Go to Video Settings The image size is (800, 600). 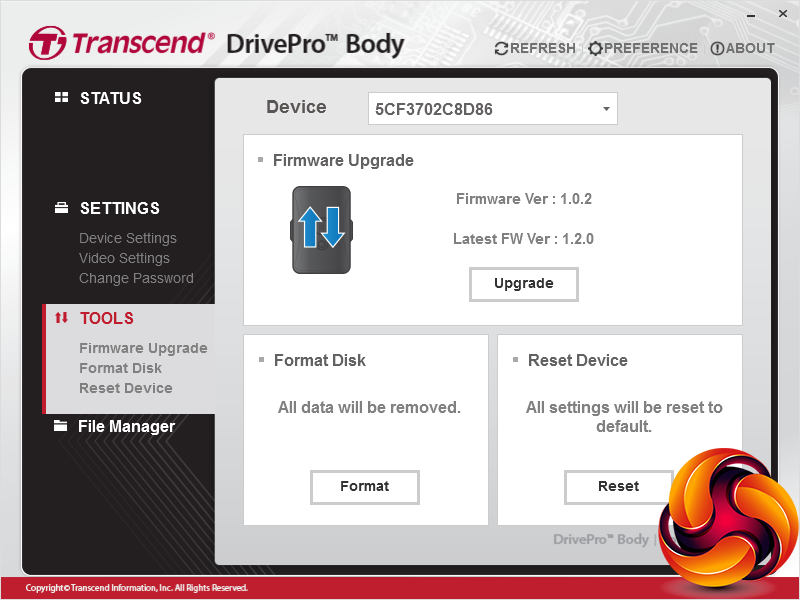[x=124, y=258]
